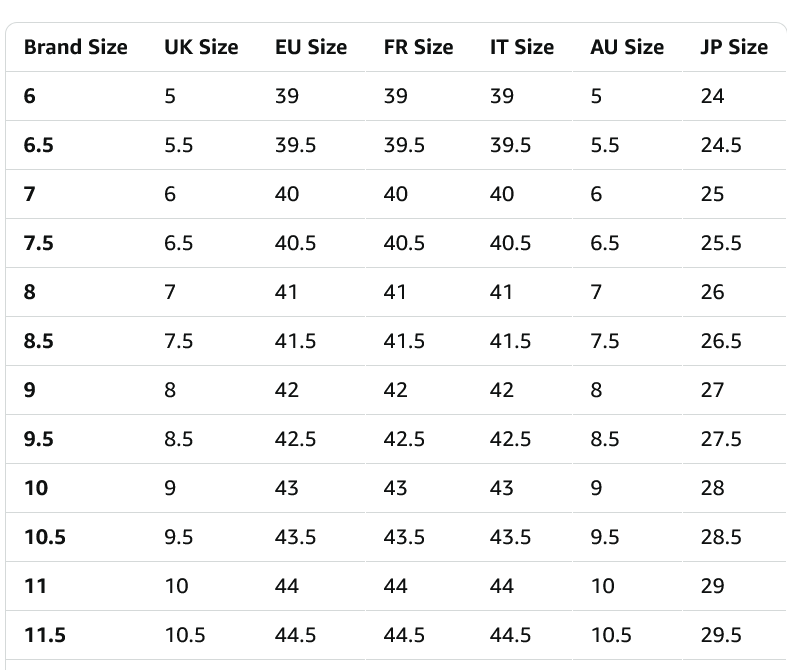The image size is (798, 670).
Task: Click the EU Size column header
Action: (311, 47)
